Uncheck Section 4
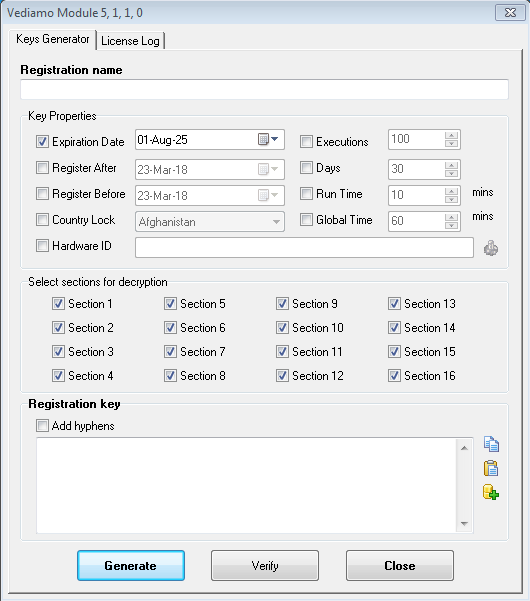 point(58,376)
